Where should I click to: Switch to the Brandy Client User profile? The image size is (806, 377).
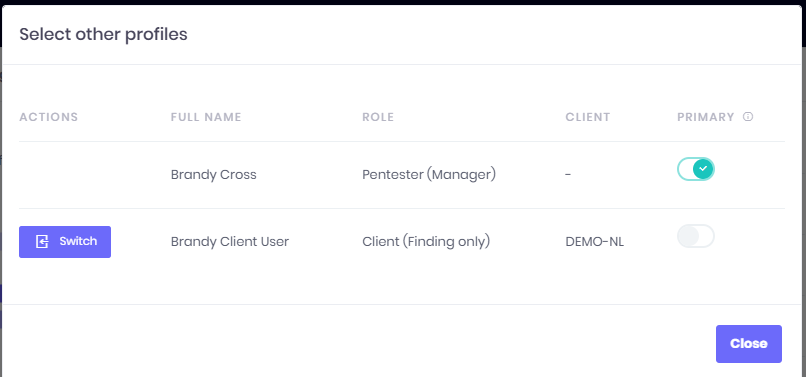click(65, 242)
